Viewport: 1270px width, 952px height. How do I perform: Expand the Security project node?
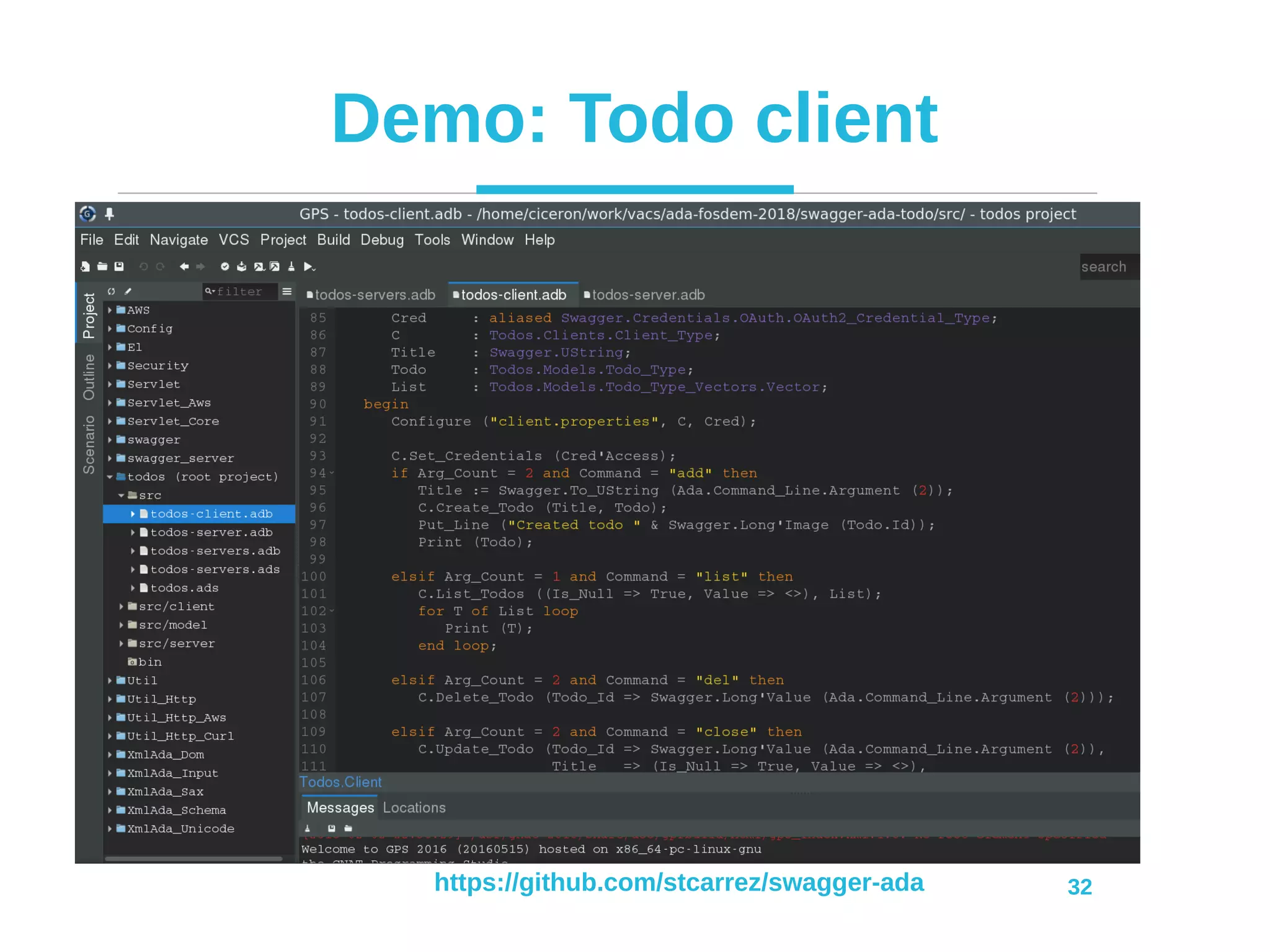(110, 366)
